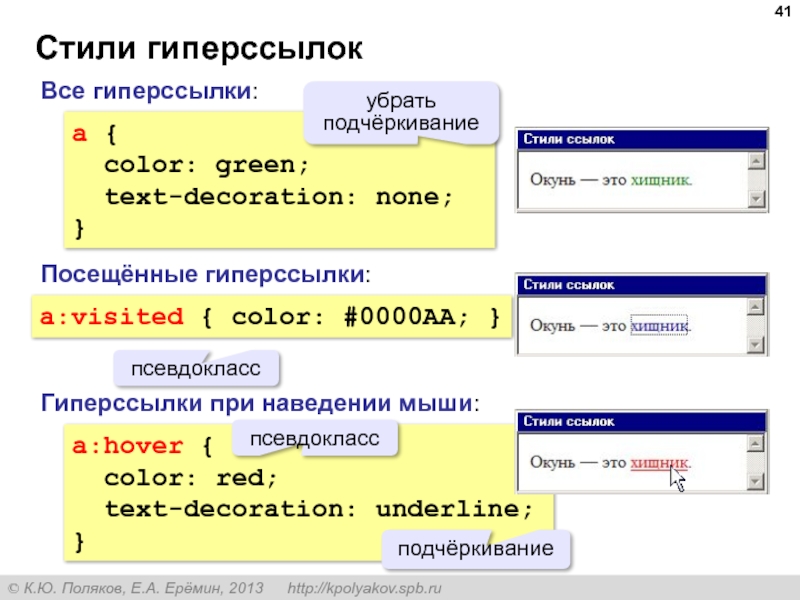Image resolution: width=800 pixels, height=600 pixels.
Task: Click the heading Посещённые гиперссылки
Action: [x=203, y=274]
